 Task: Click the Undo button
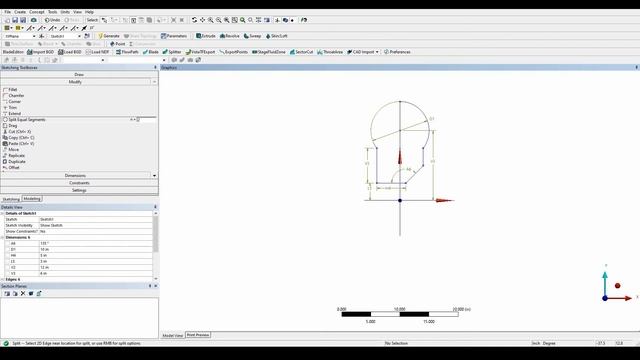pyautogui.click(x=52, y=20)
